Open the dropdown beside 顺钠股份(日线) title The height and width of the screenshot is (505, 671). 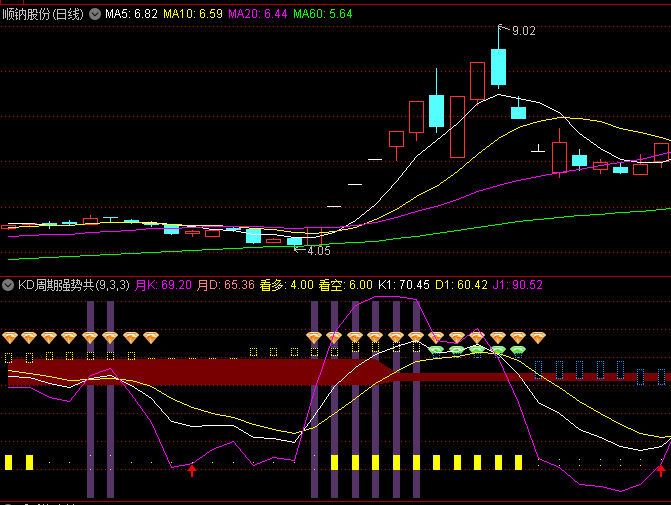(95, 14)
